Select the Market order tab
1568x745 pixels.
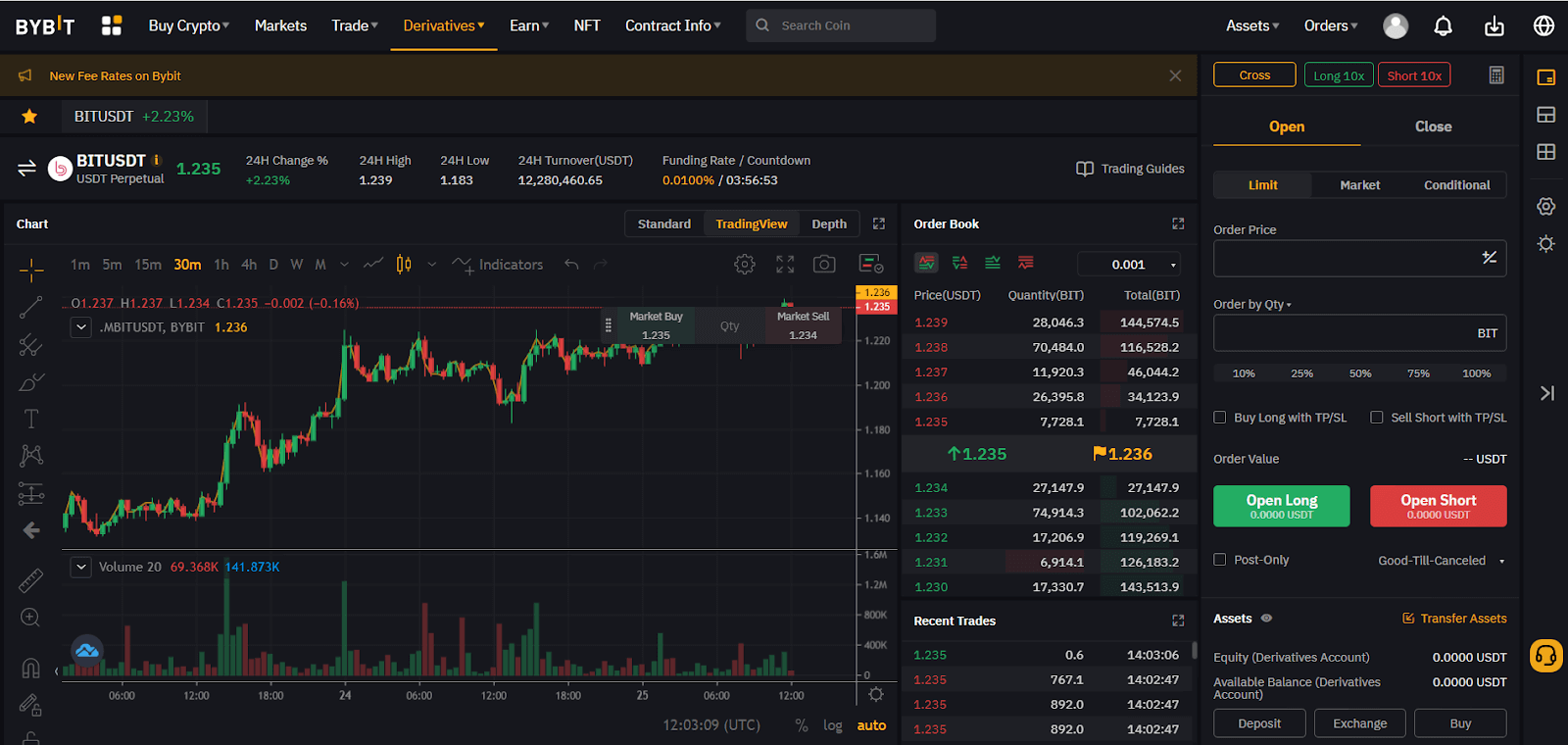(x=1359, y=184)
